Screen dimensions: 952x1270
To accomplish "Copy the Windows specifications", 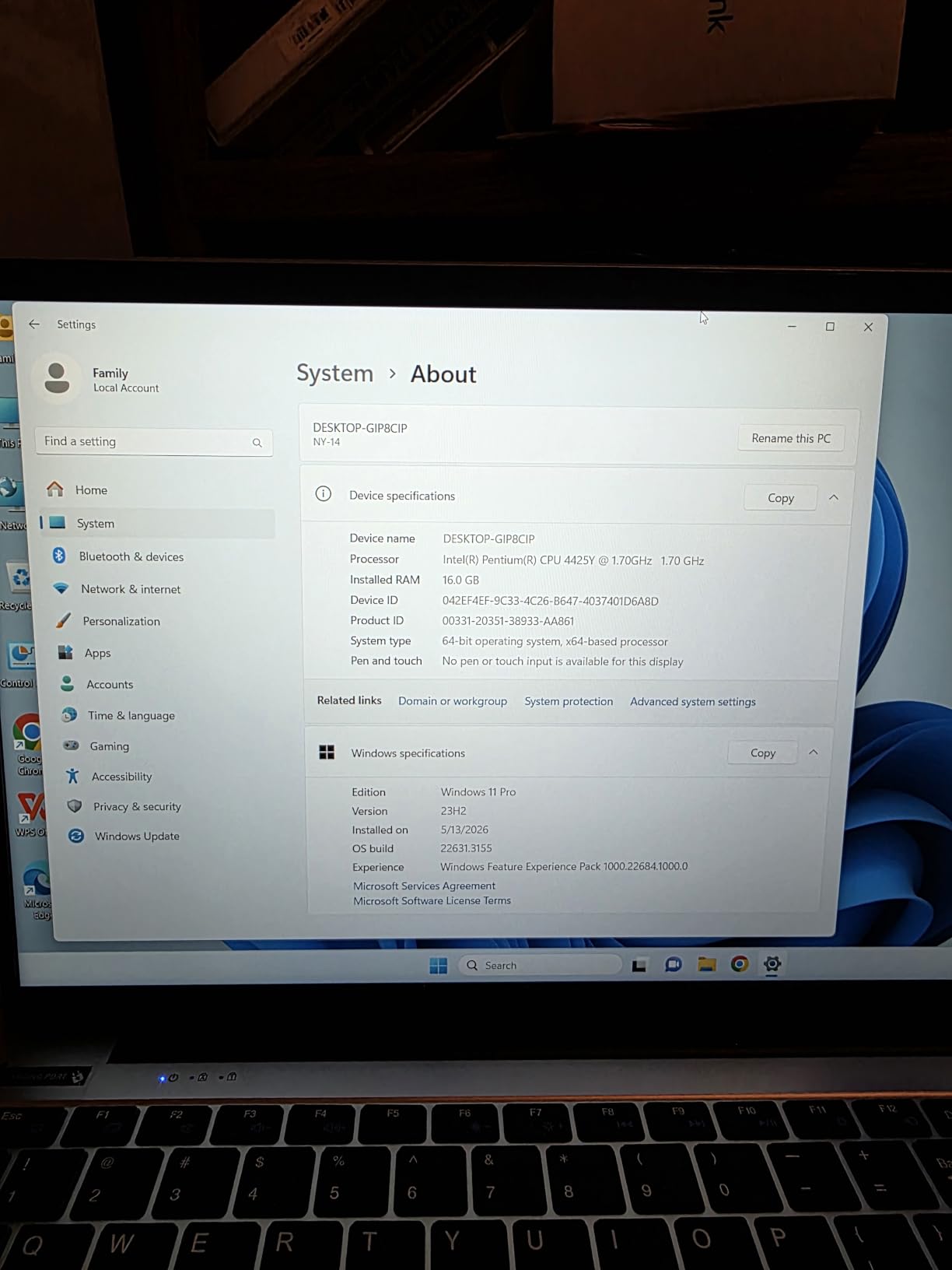I will (x=762, y=753).
